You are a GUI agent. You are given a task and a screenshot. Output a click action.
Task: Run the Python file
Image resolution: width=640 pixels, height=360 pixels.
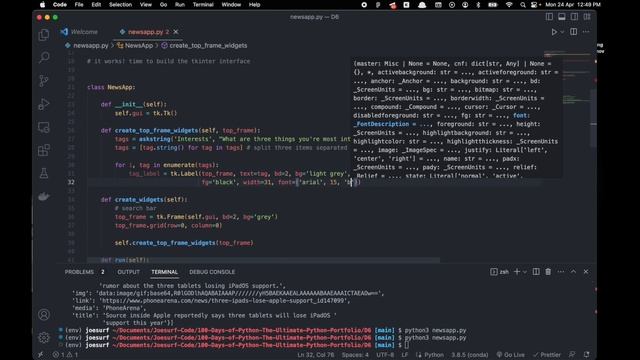tap(554, 32)
